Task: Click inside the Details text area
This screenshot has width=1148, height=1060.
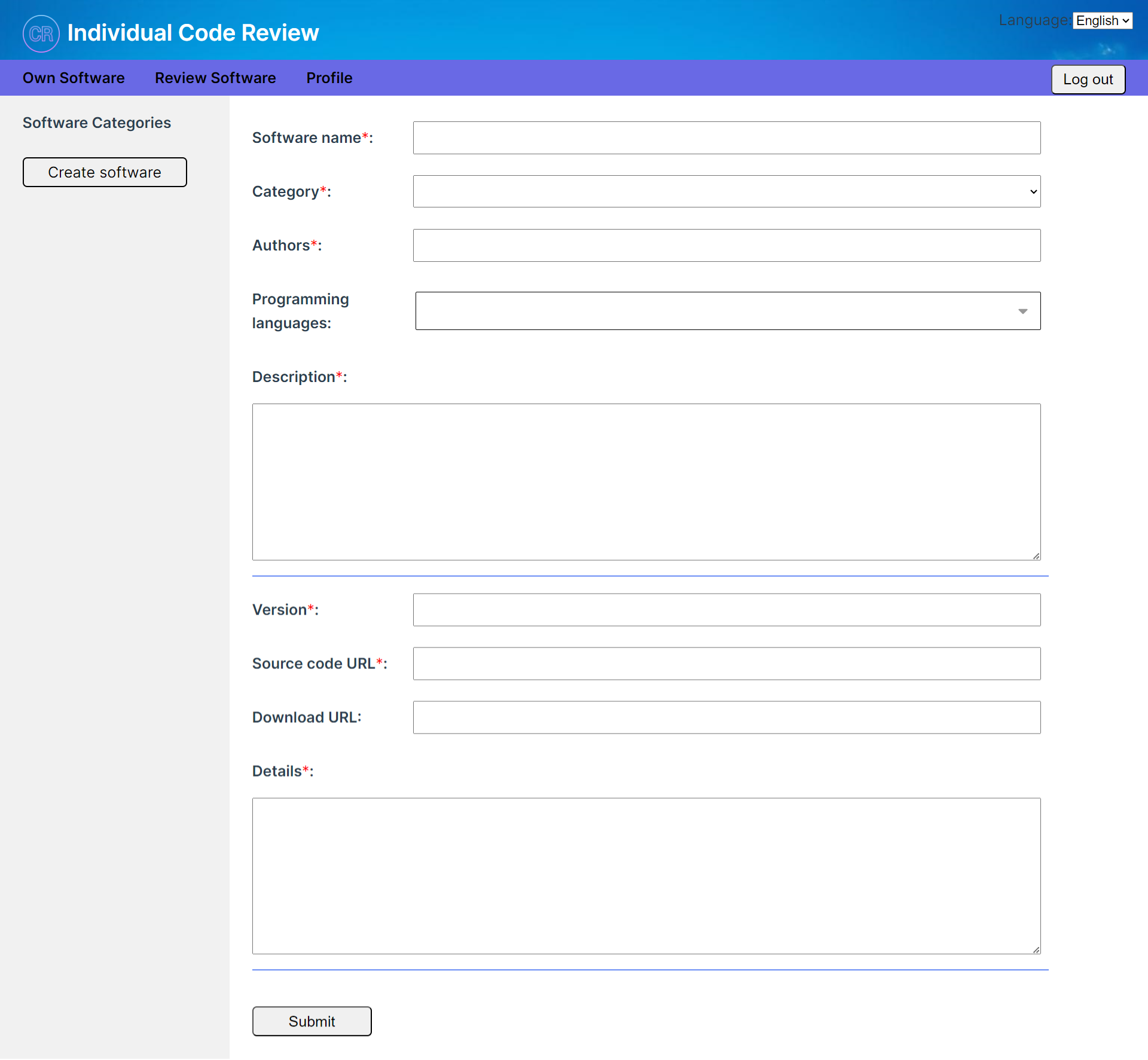Action: pyautogui.click(x=646, y=876)
